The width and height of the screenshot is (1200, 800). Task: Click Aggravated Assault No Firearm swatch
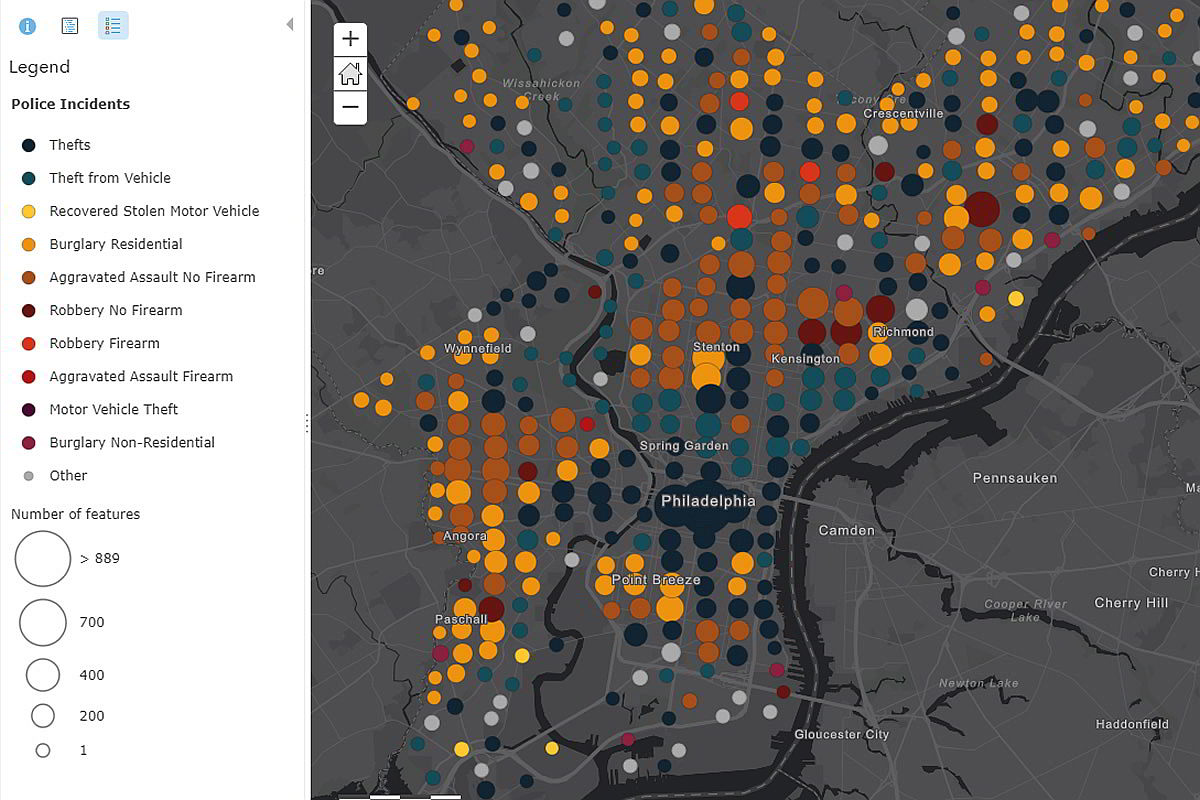29,277
